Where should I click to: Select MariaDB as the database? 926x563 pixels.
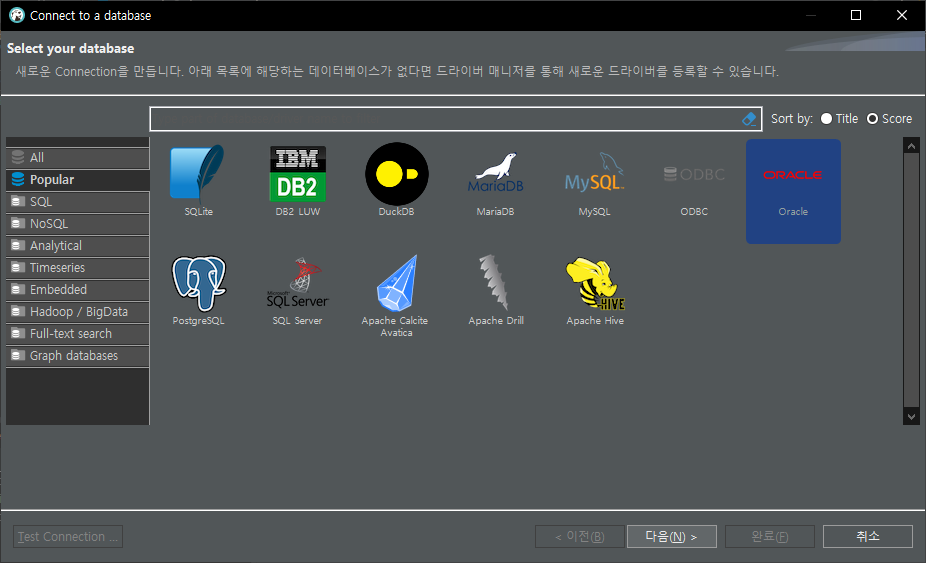(x=495, y=174)
